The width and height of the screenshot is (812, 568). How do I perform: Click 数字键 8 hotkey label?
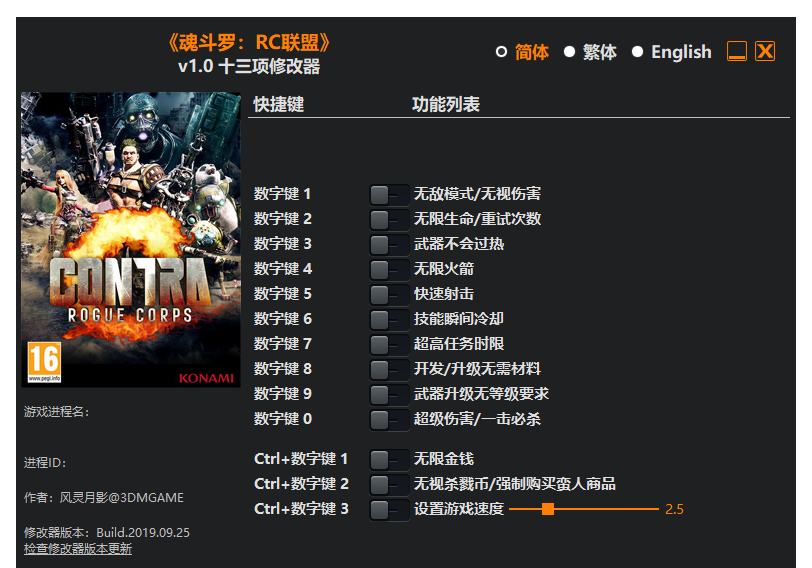(282, 369)
